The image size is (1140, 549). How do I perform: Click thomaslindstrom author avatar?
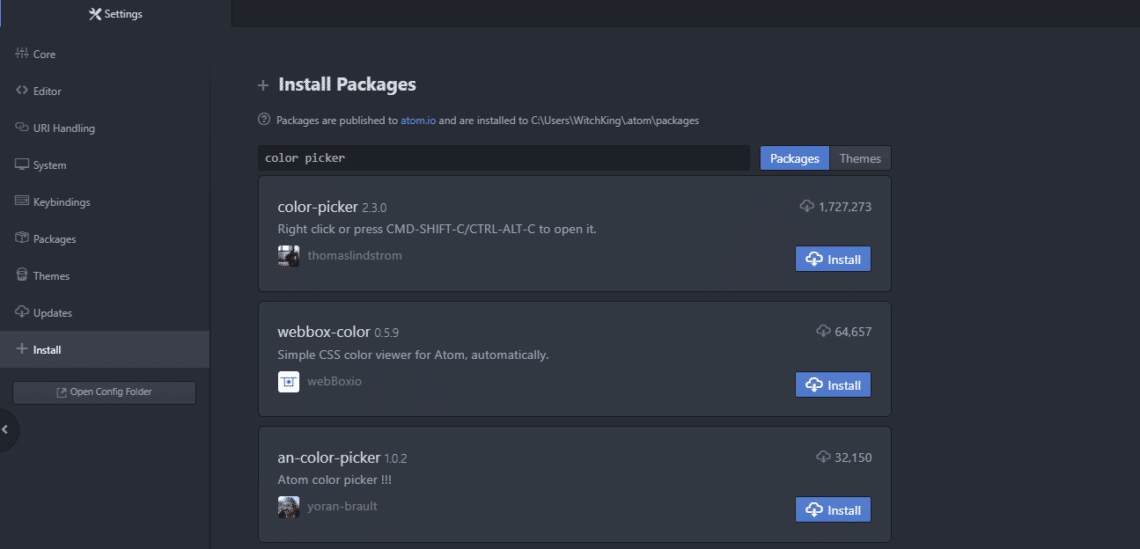[x=289, y=256]
